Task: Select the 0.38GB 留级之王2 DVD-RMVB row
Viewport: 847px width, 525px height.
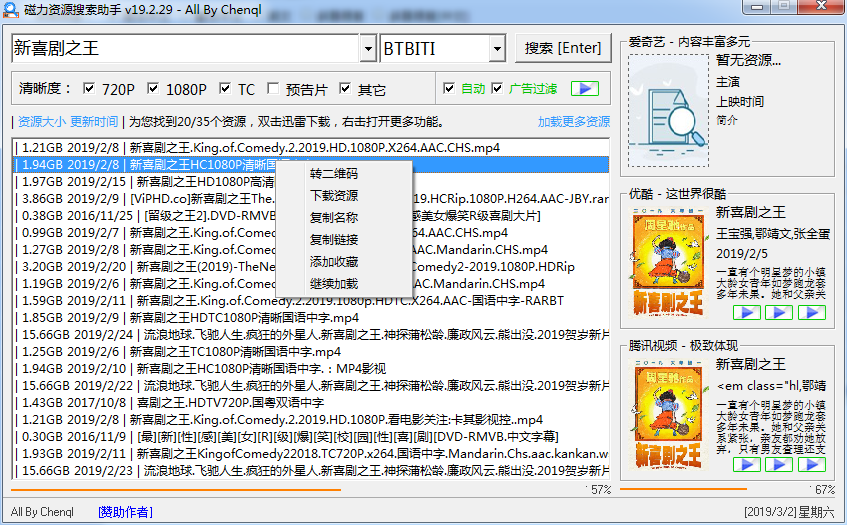Action: point(311,216)
